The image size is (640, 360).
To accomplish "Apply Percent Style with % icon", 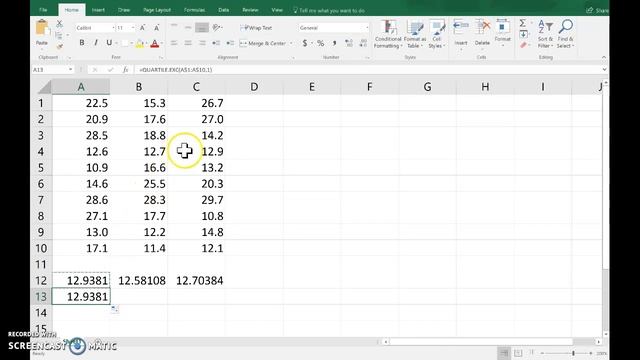I will point(320,43).
